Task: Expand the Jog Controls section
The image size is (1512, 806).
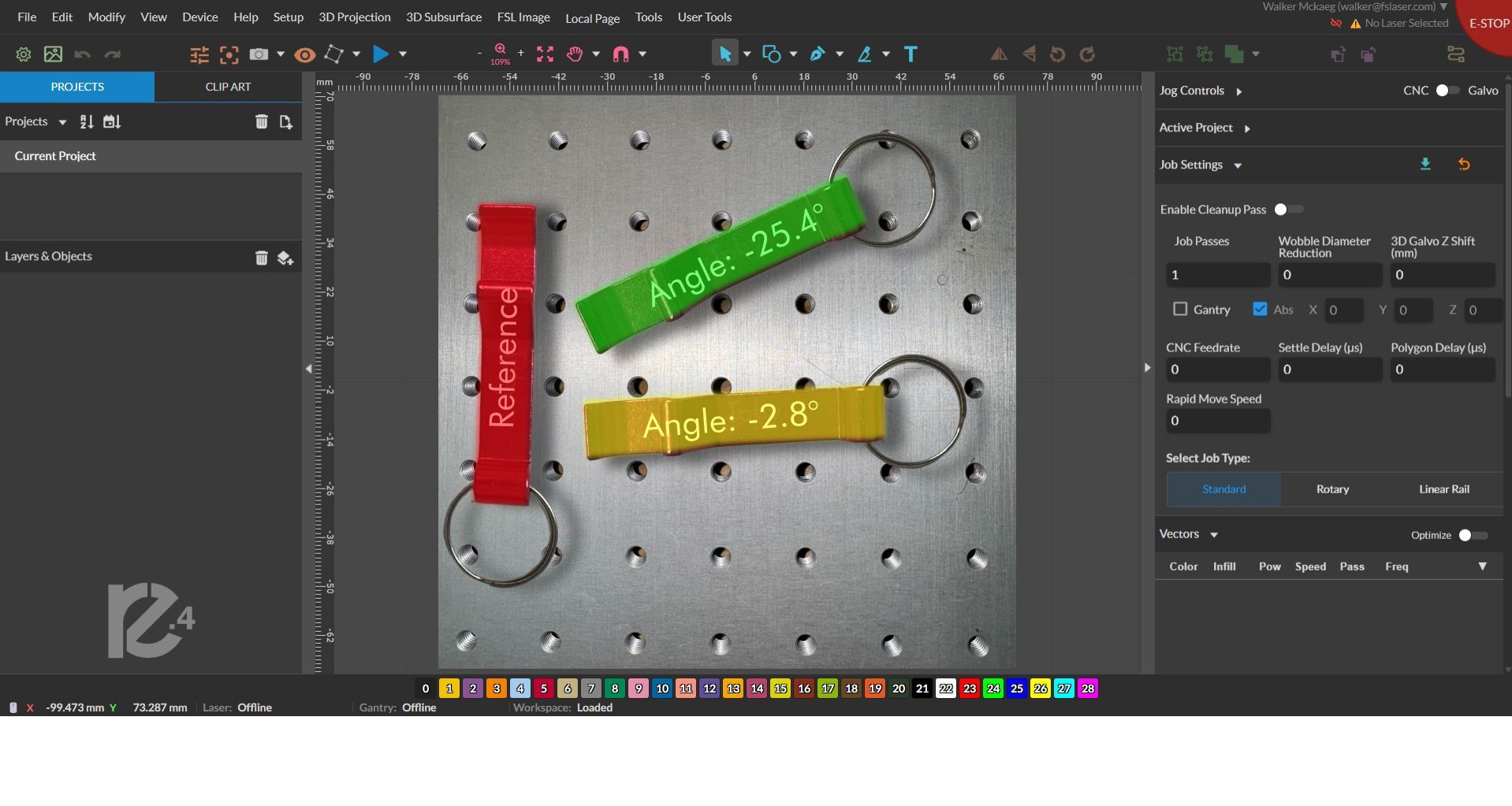Action: coord(1238,91)
